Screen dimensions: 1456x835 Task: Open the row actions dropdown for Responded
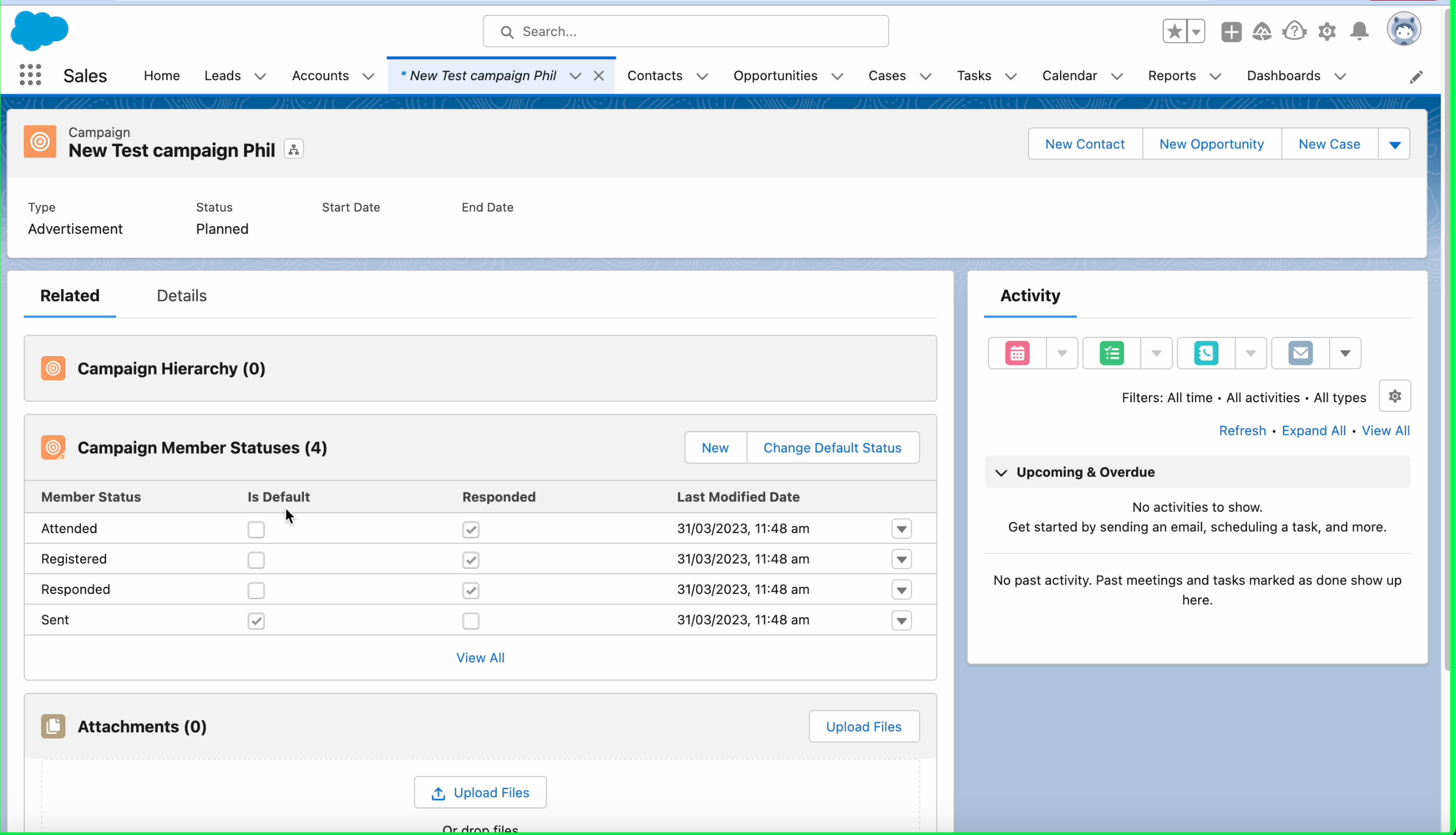(901, 590)
